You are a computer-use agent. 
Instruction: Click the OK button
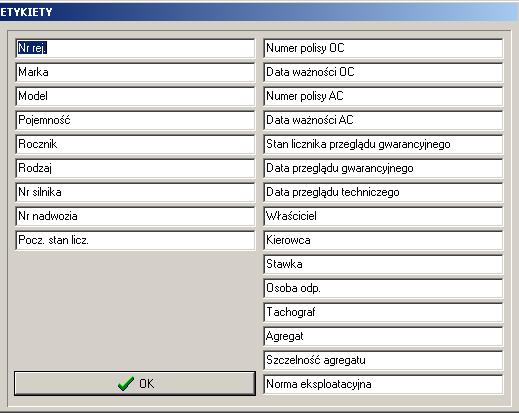135,383
